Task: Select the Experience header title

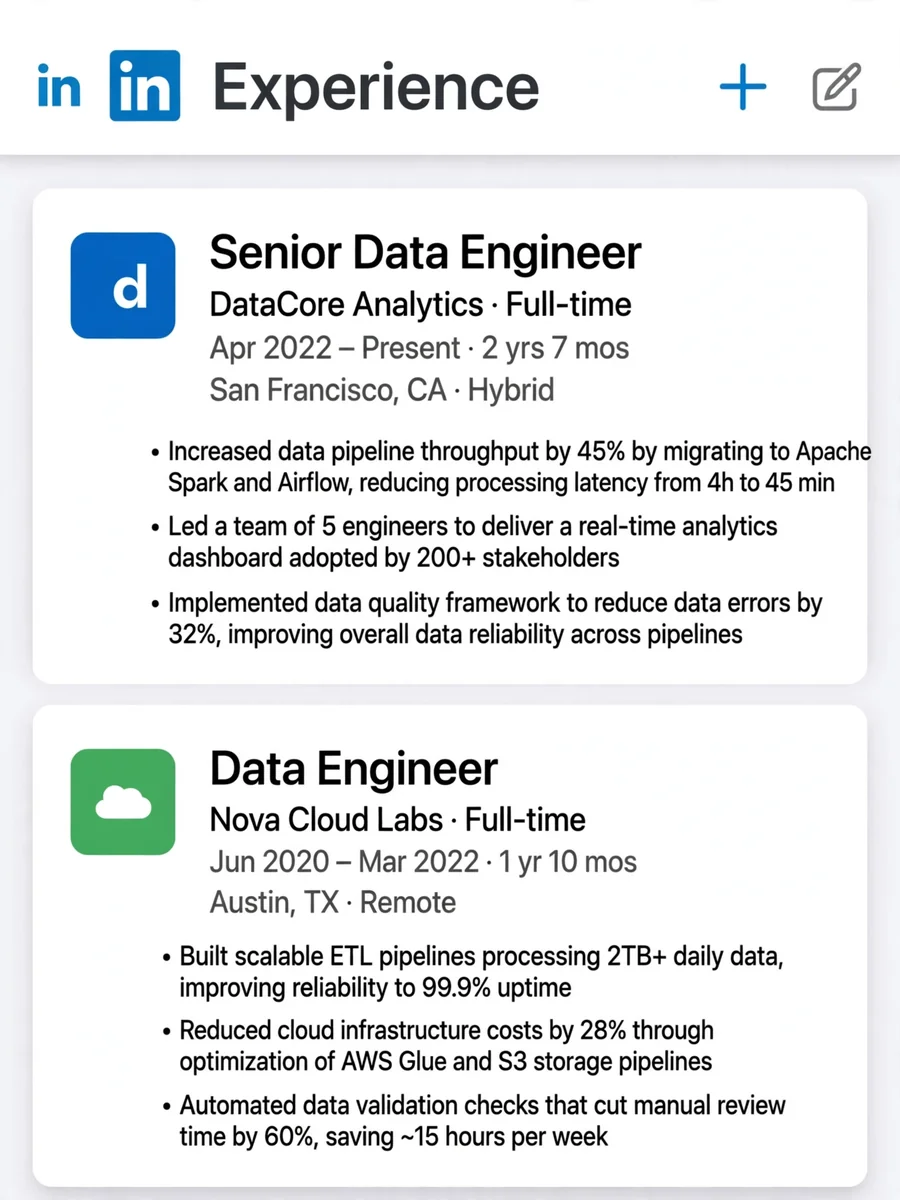Action: click(376, 87)
